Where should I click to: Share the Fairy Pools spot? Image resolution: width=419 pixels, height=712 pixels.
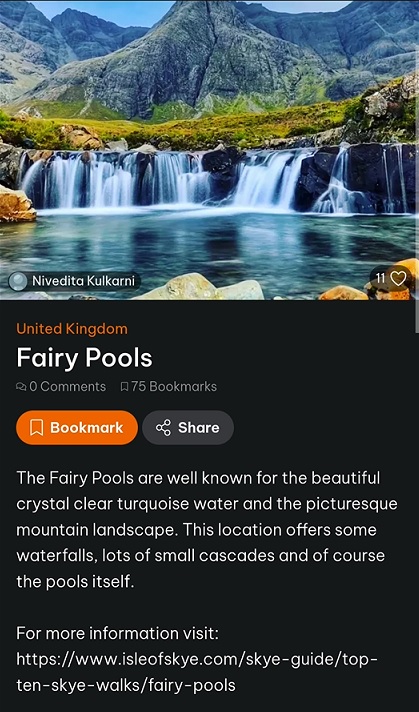pyautogui.click(x=188, y=428)
